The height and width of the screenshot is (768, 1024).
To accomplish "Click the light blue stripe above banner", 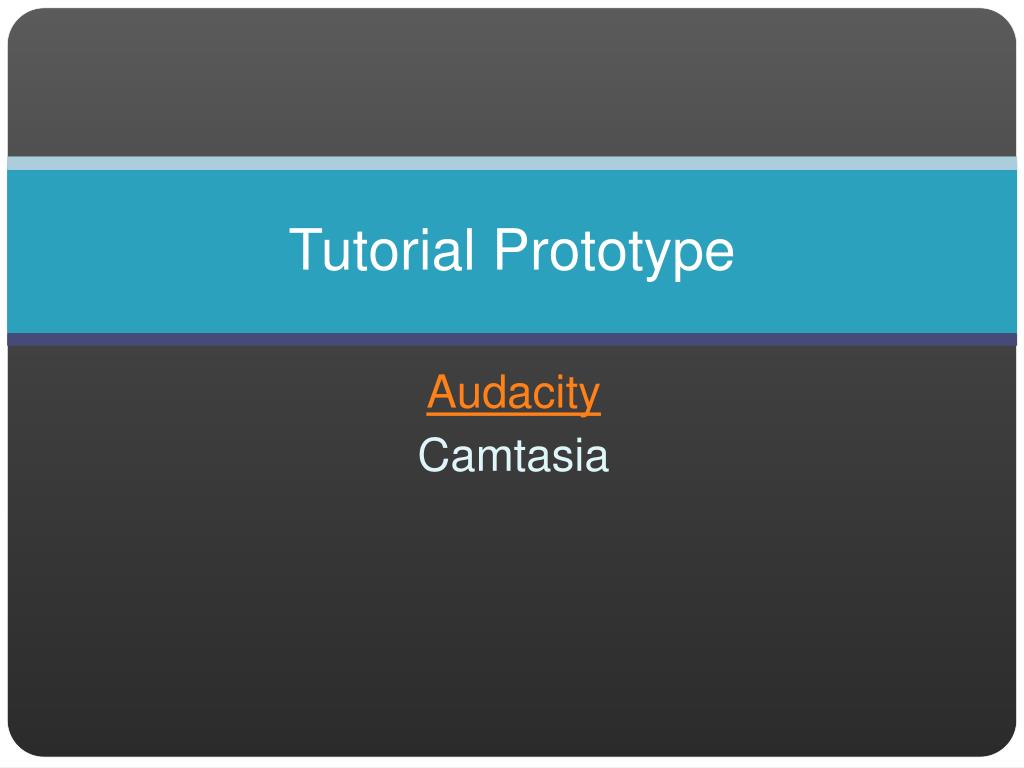I will (x=512, y=163).
